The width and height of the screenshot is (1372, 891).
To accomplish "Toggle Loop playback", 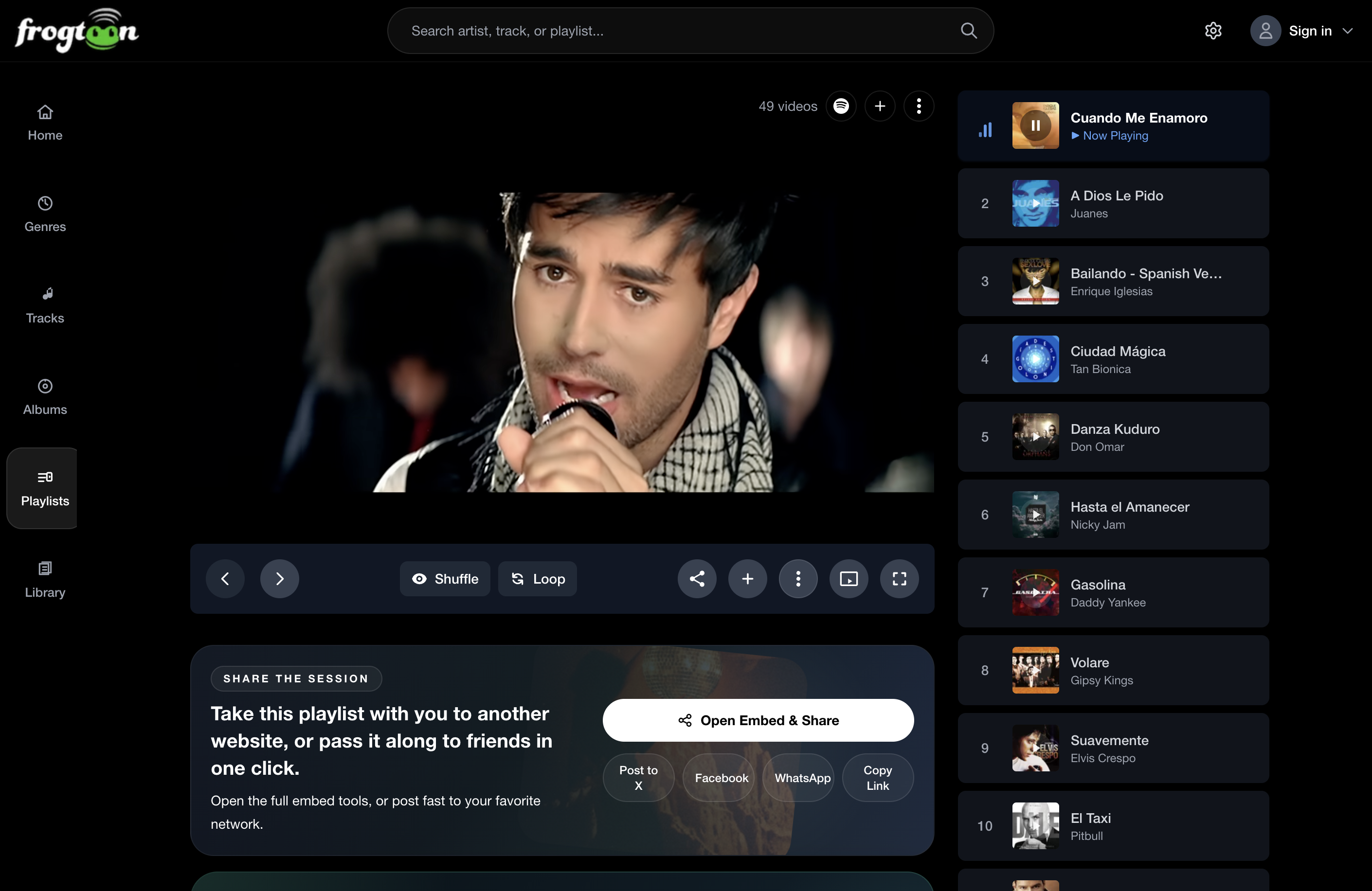I will click(x=537, y=579).
